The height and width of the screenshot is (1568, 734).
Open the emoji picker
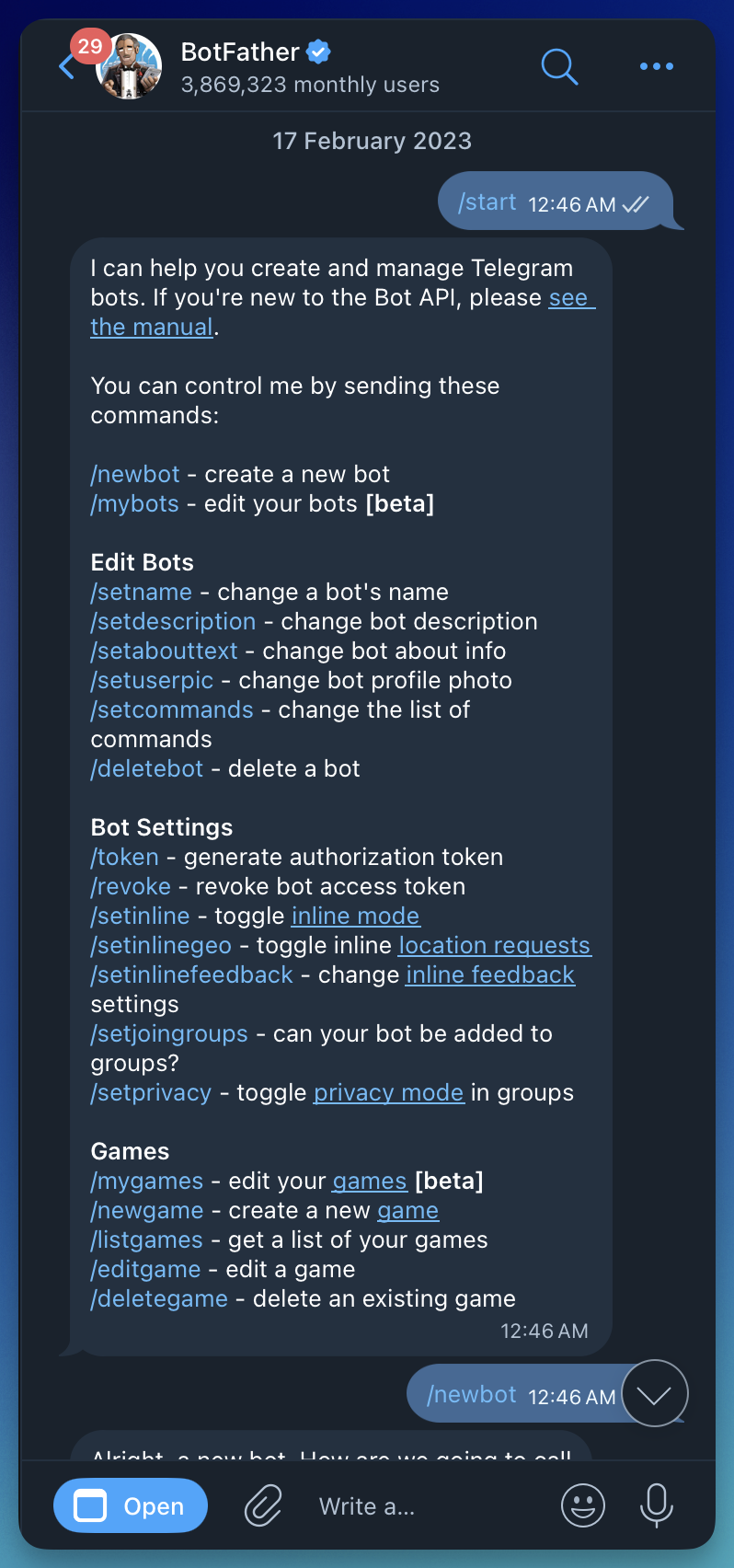point(583,1505)
